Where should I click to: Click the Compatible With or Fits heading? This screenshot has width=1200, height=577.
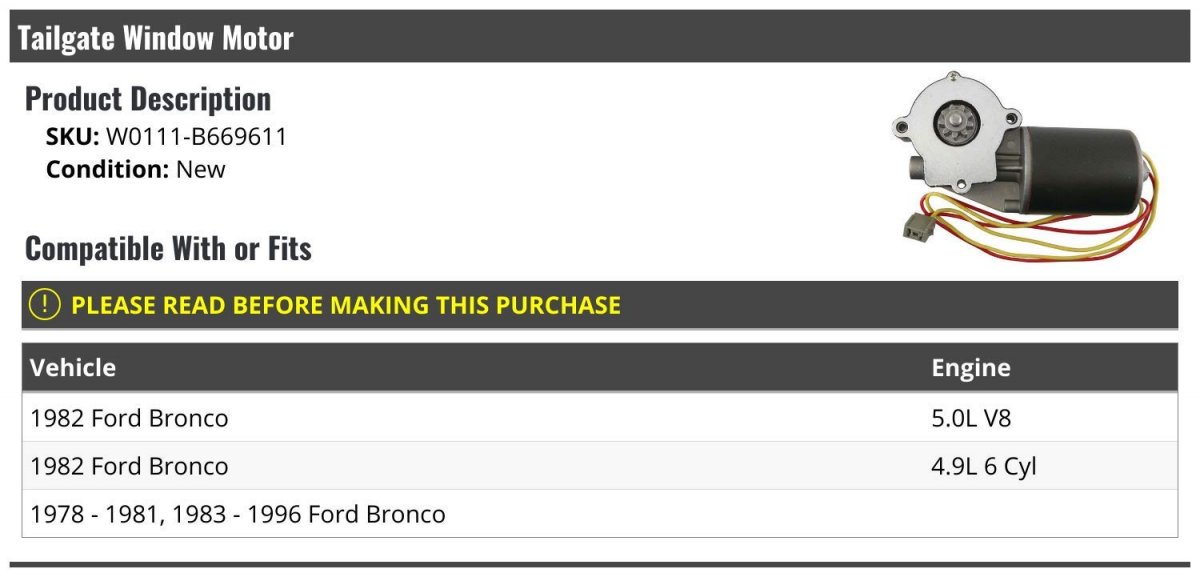click(x=168, y=248)
